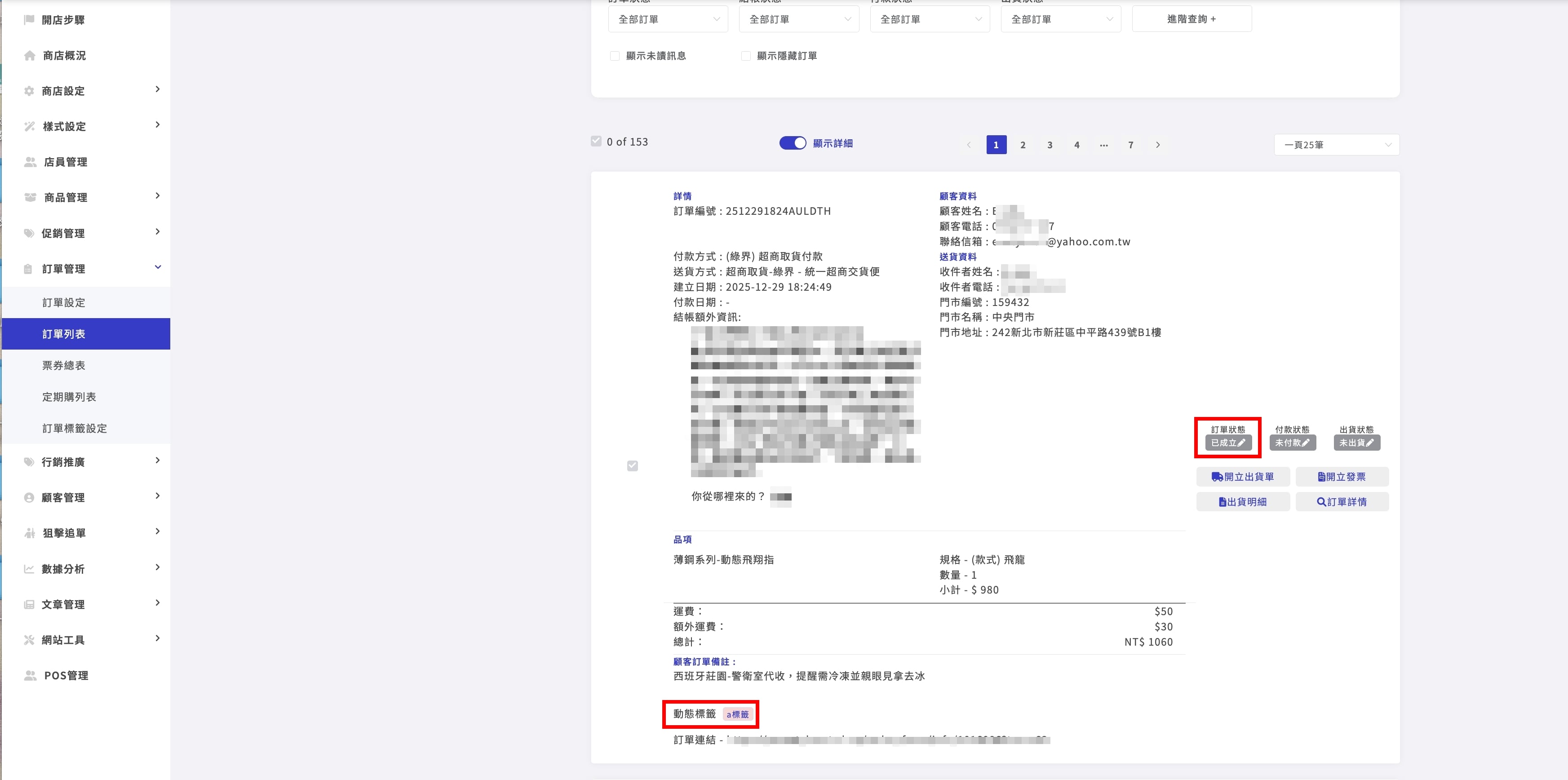Edit order status 已成立 badge
The height and width of the screenshot is (780, 1568).
1228,443
